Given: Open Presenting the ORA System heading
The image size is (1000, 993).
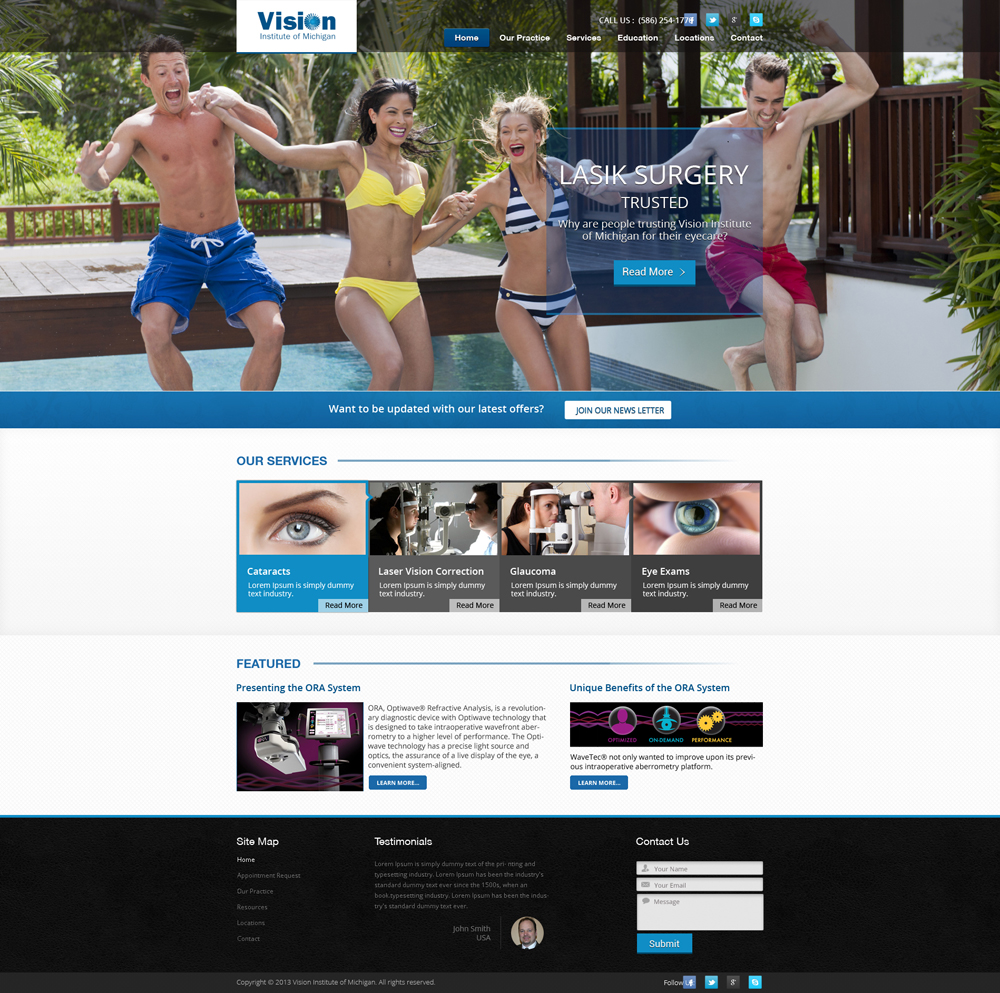Looking at the screenshot, I should (298, 688).
